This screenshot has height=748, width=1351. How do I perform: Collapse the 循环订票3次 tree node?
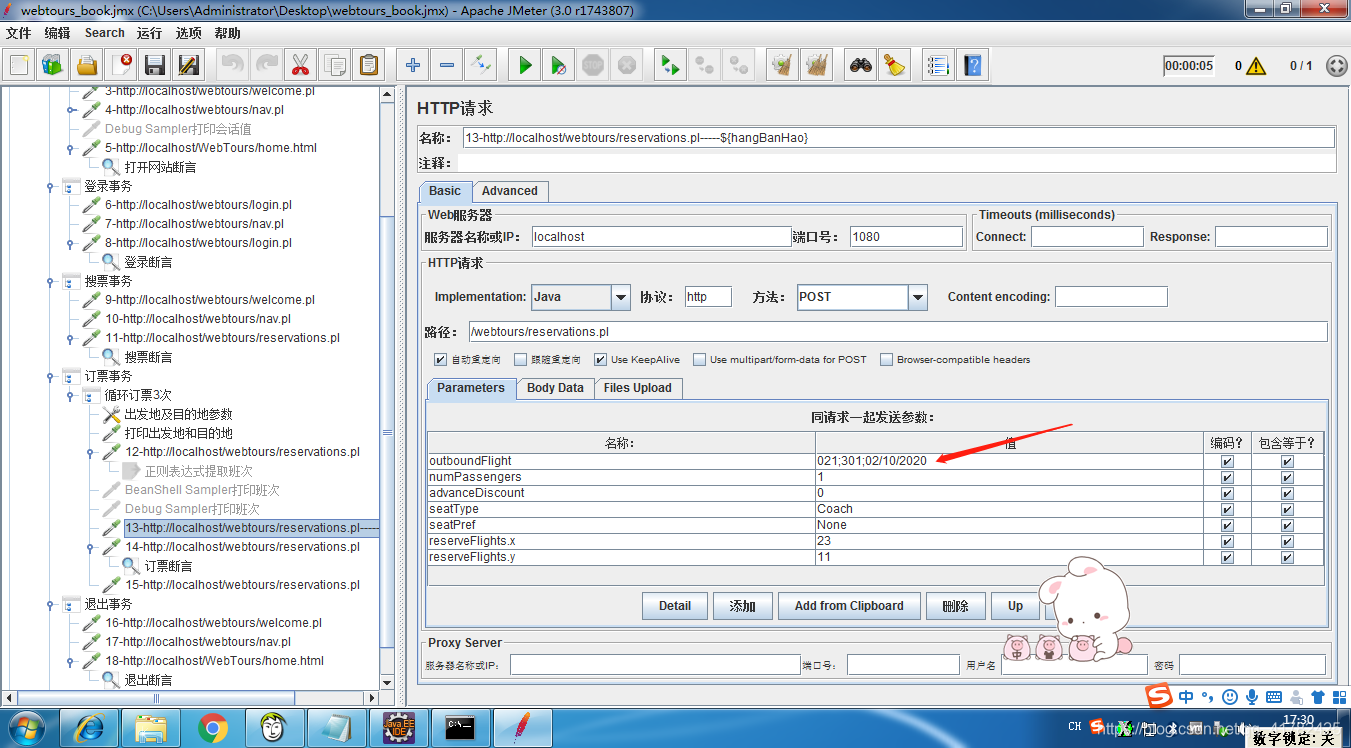(x=70, y=396)
